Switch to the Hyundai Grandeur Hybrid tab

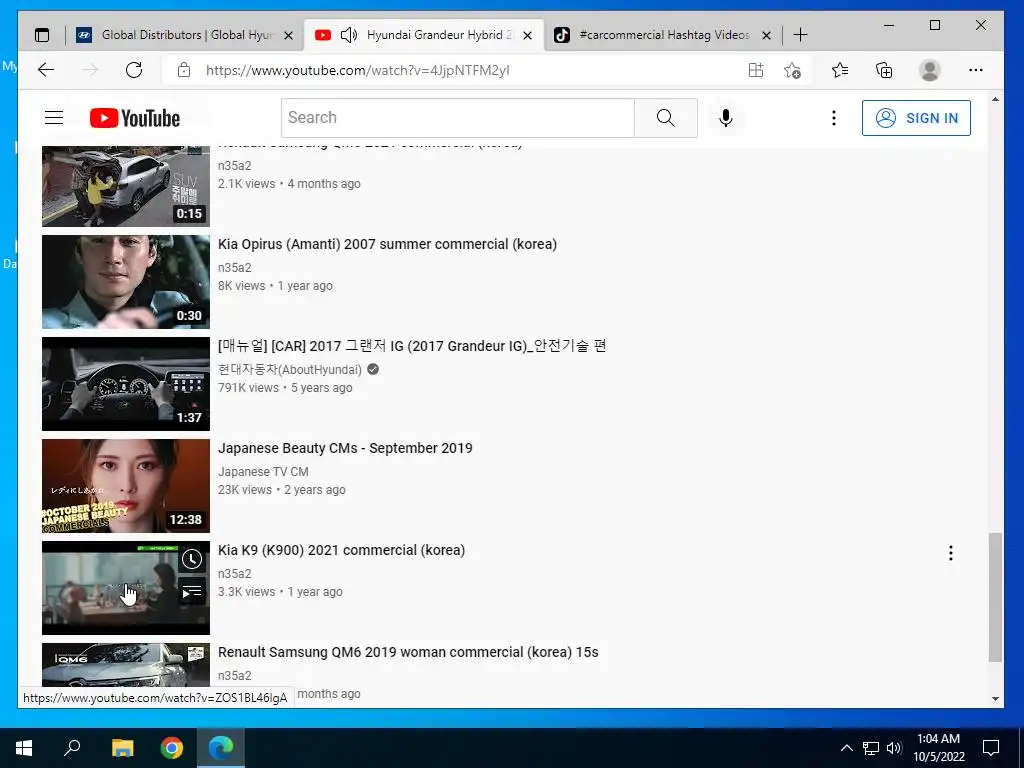point(423,35)
